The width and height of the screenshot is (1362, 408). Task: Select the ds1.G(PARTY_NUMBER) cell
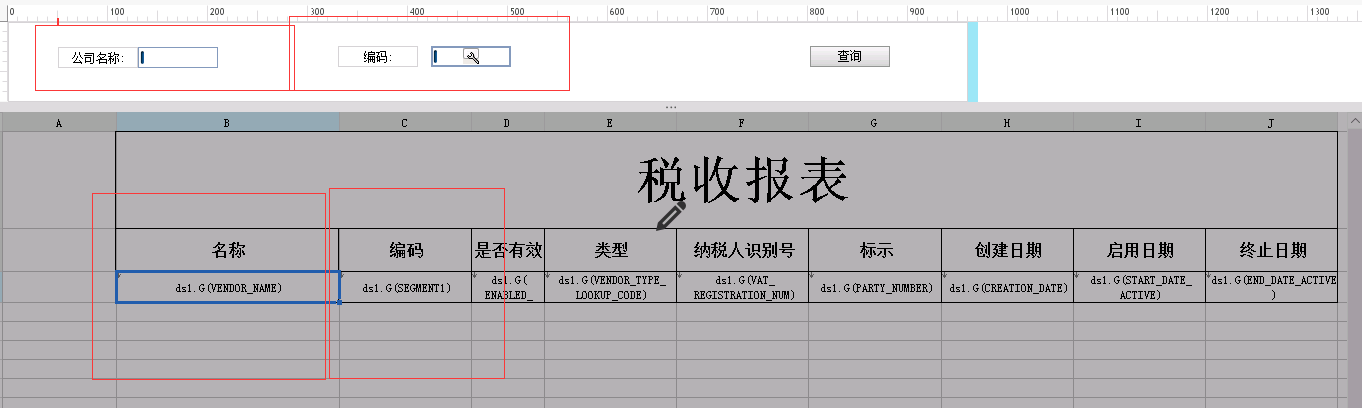click(x=874, y=287)
